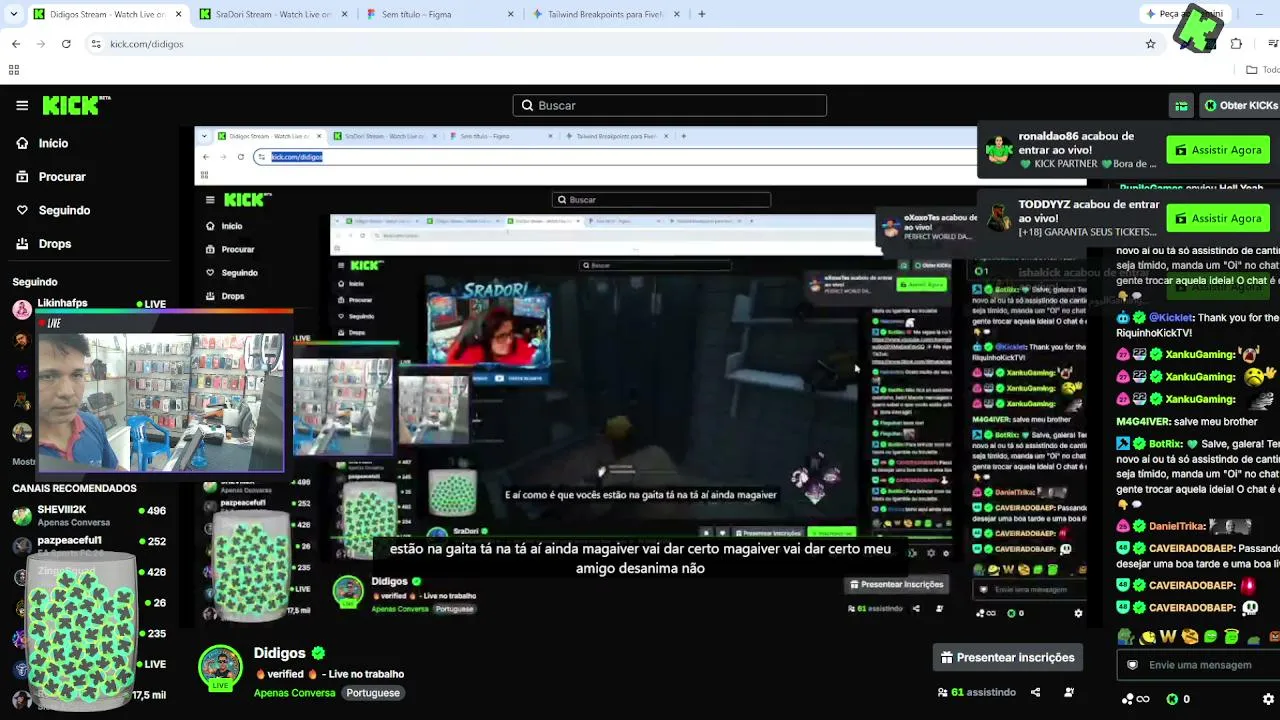1280x720 pixels.
Task: Switch to the Sem título – Figma tab
Action: [x=440, y=14]
